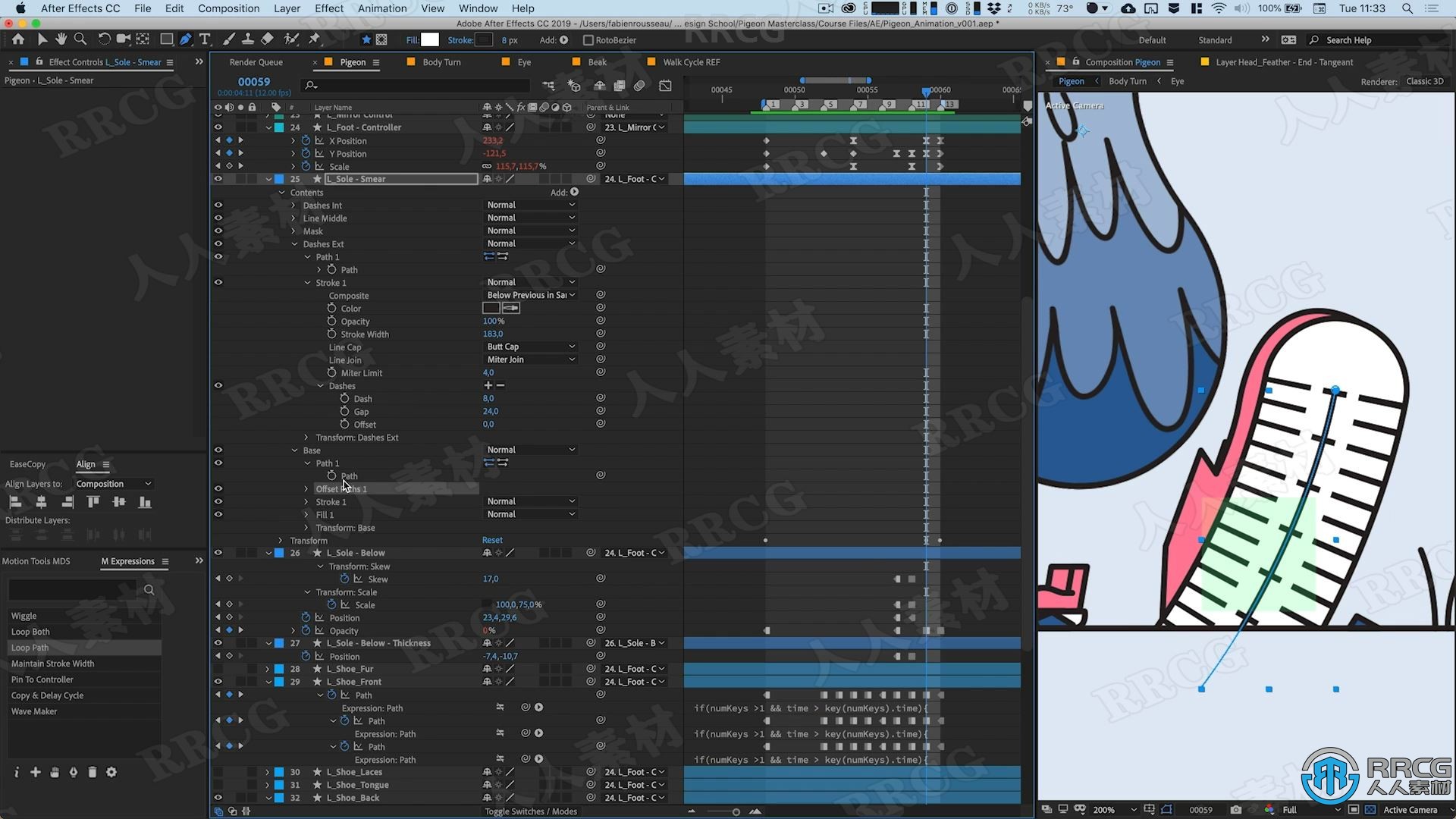Click the Add button next to Dashes
This screenshot has width=1456, height=819.
487,385
